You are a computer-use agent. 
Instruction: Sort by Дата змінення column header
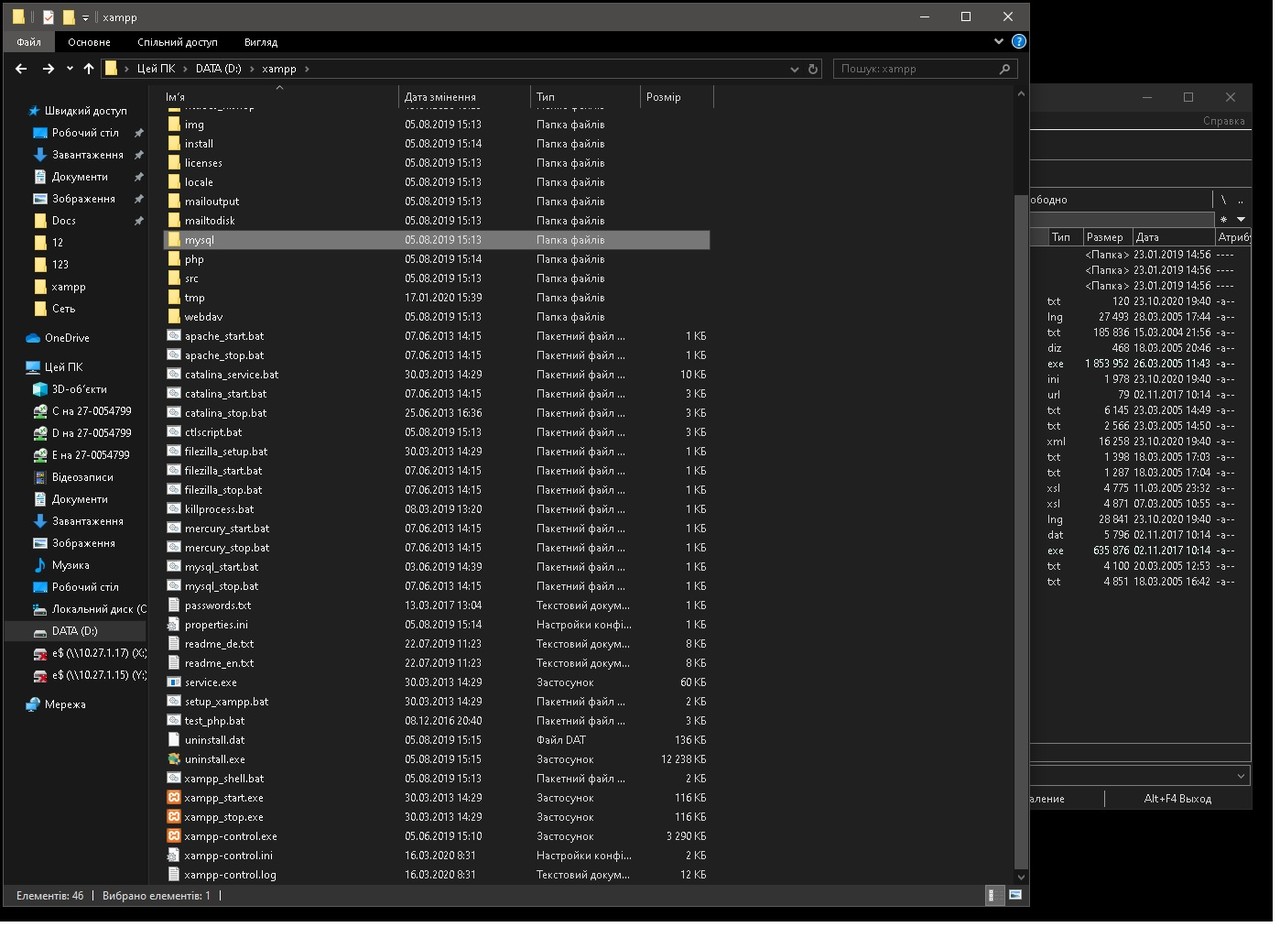point(440,97)
